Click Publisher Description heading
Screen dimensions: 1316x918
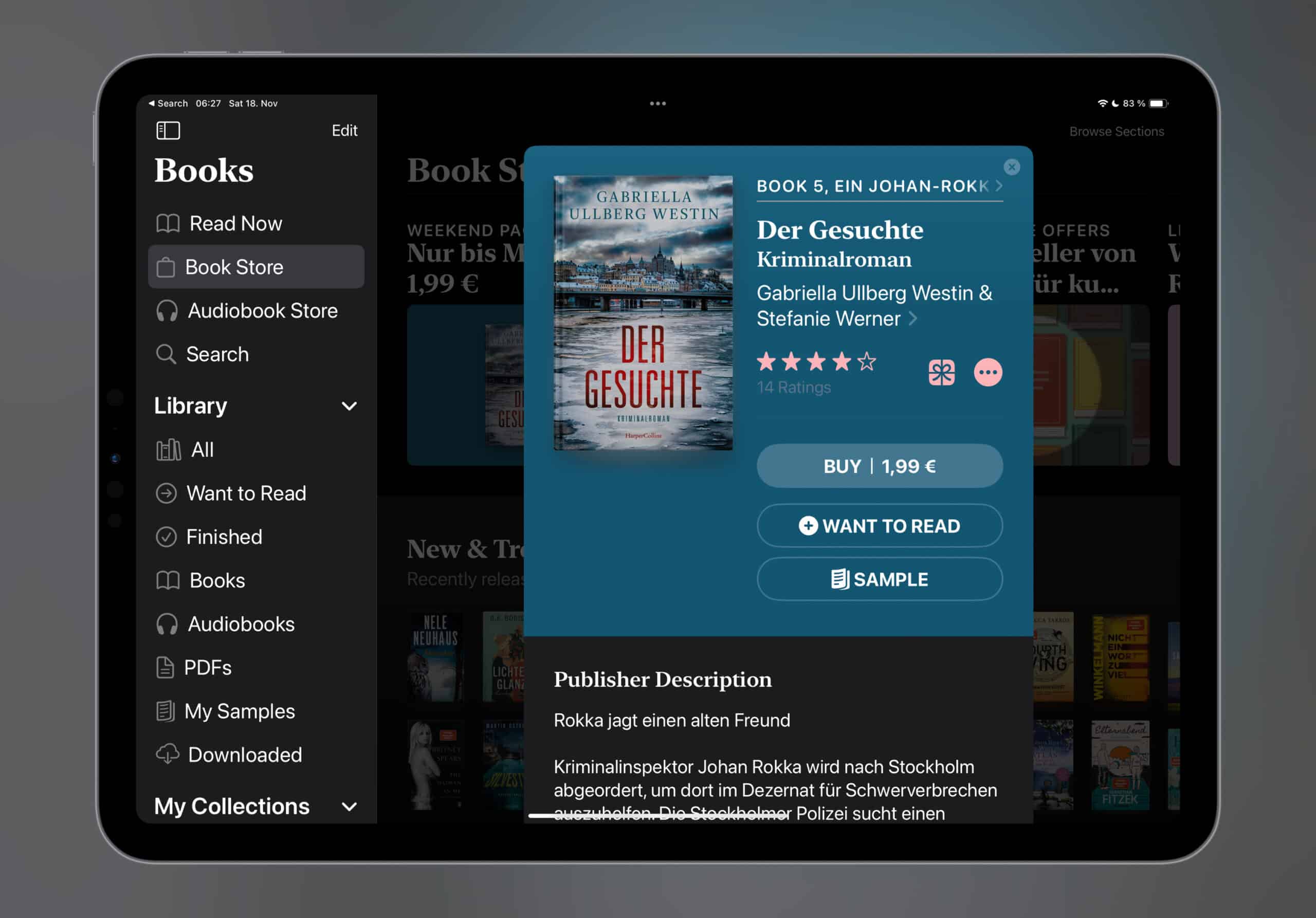663,680
